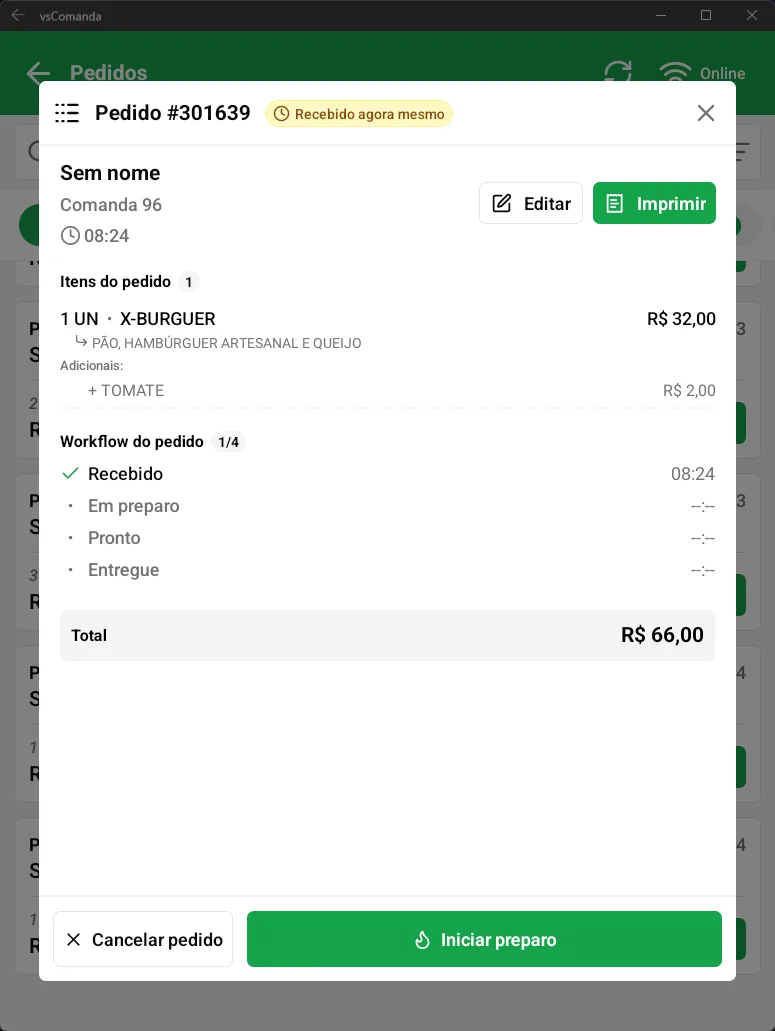Click the green checkmark beside Recebido
Viewport: 775px width, 1031px height.
click(x=69, y=473)
